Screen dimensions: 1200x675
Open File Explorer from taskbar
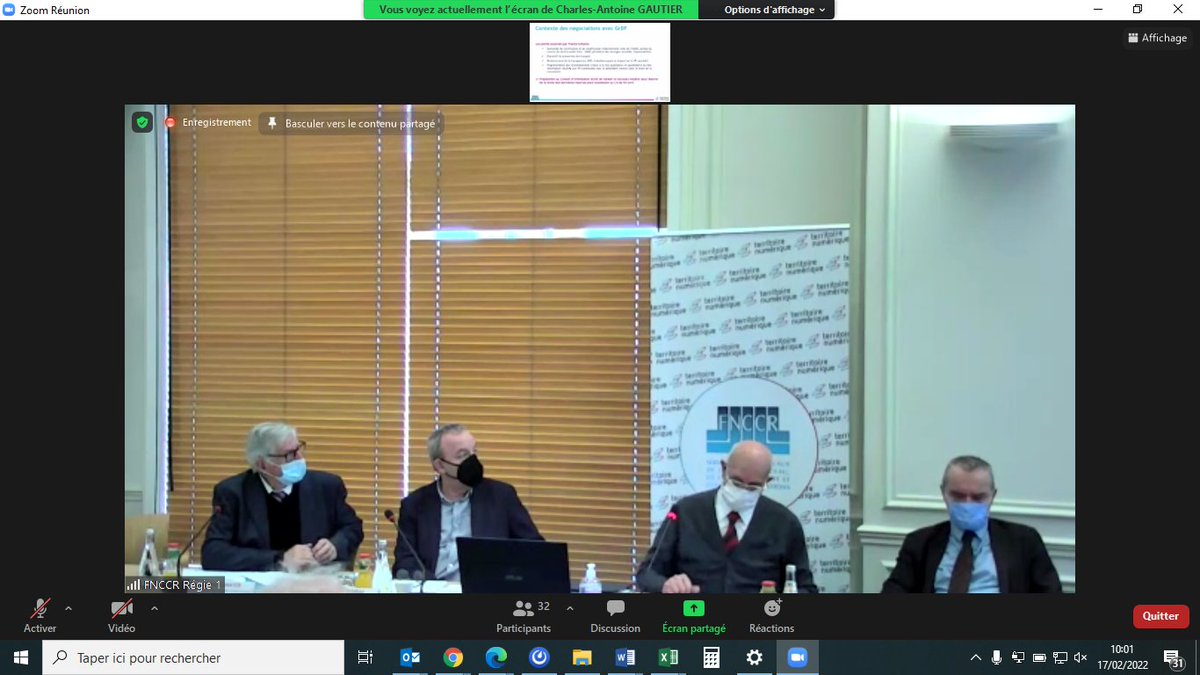coord(582,657)
